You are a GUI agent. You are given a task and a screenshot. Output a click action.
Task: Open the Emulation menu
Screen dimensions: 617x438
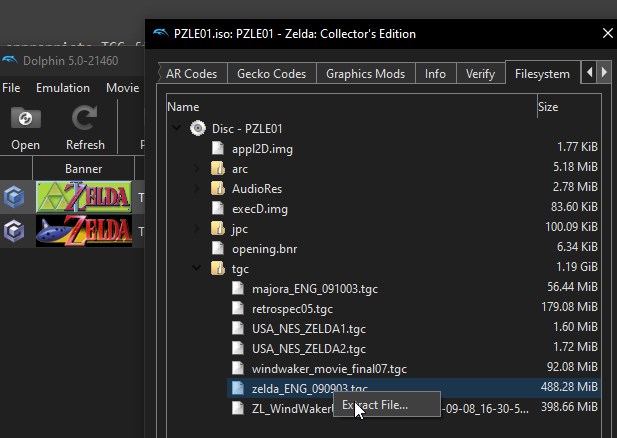click(x=63, y=87)
